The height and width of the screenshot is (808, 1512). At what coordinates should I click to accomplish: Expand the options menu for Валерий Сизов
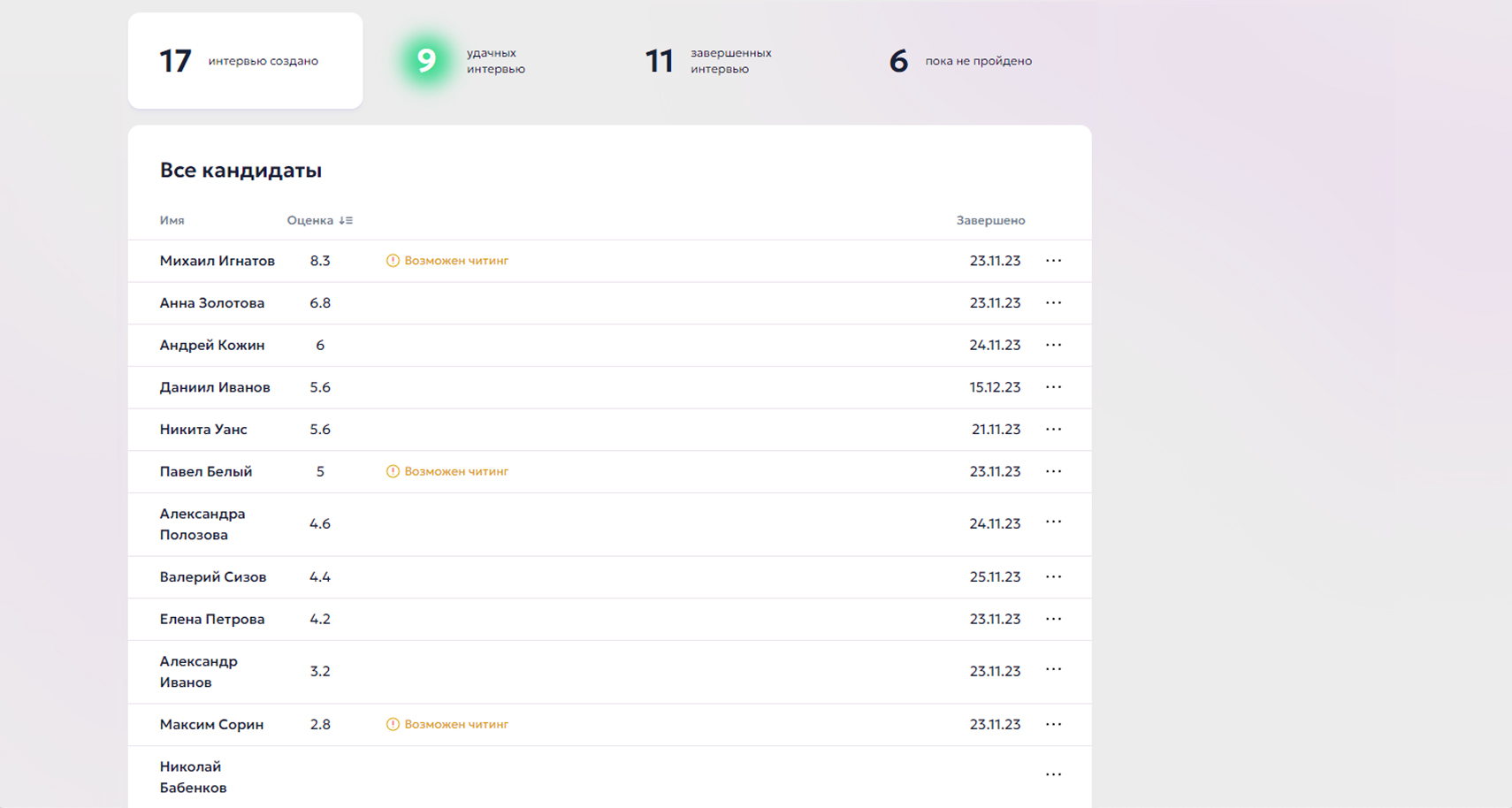point(1053,577)
